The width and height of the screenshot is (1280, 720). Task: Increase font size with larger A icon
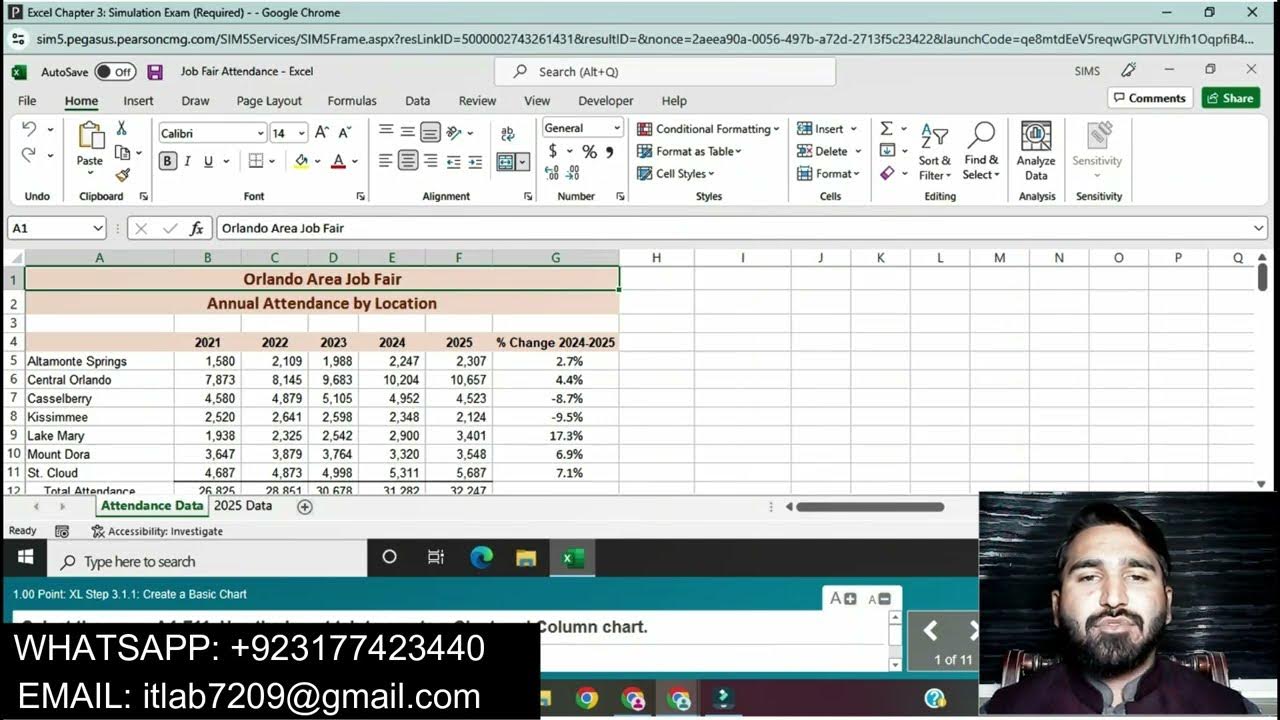click(x=322, y=132)
